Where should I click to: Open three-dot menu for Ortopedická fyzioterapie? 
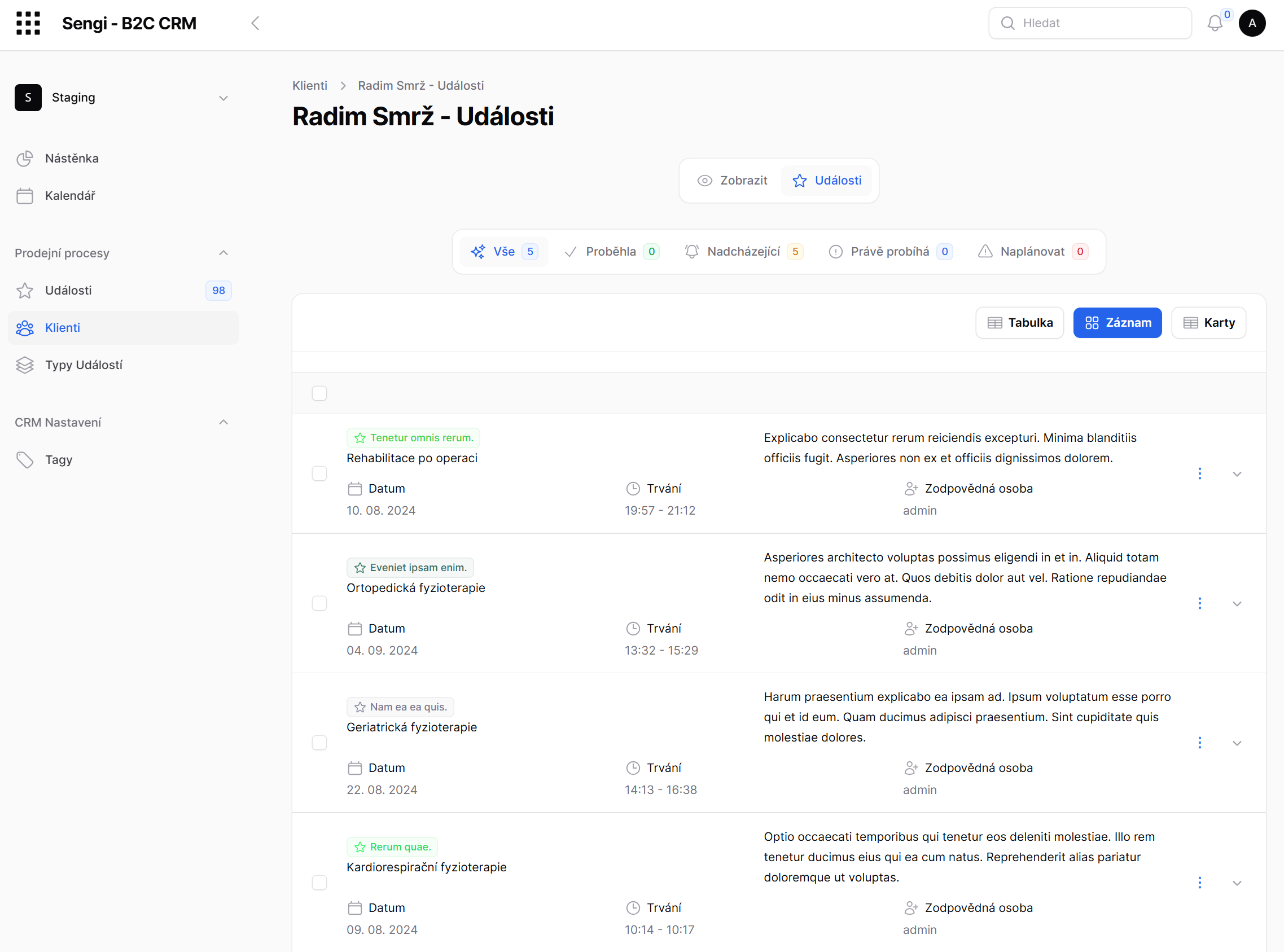(x=1200, y=603)
